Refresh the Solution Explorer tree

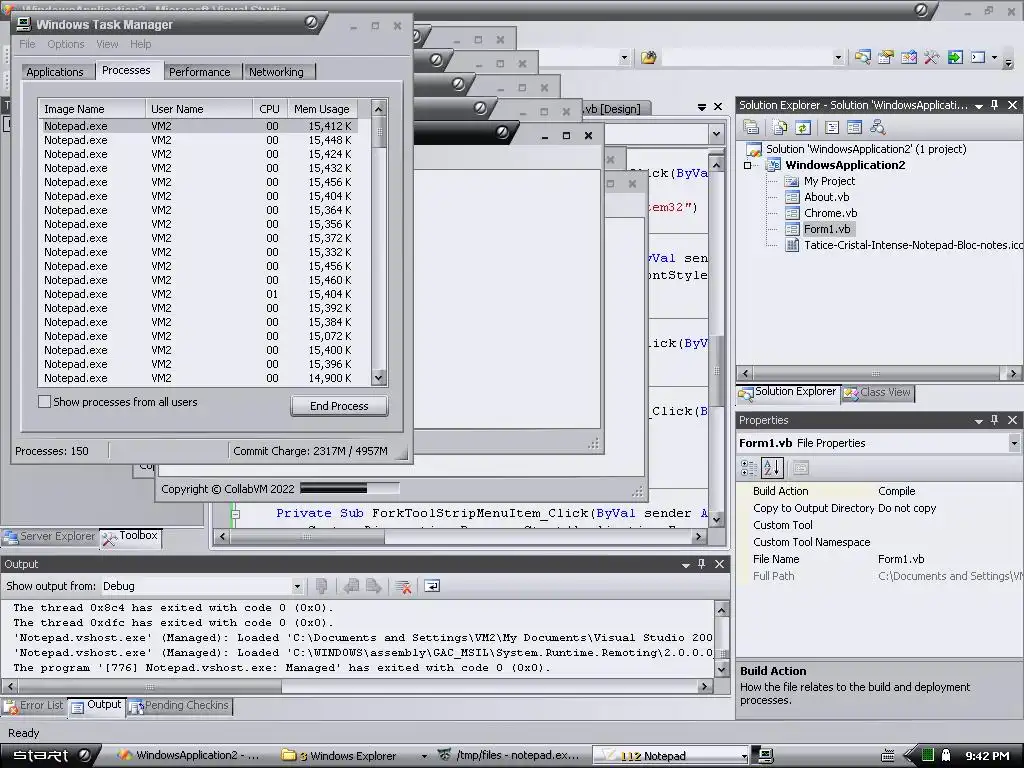(803, 127)
